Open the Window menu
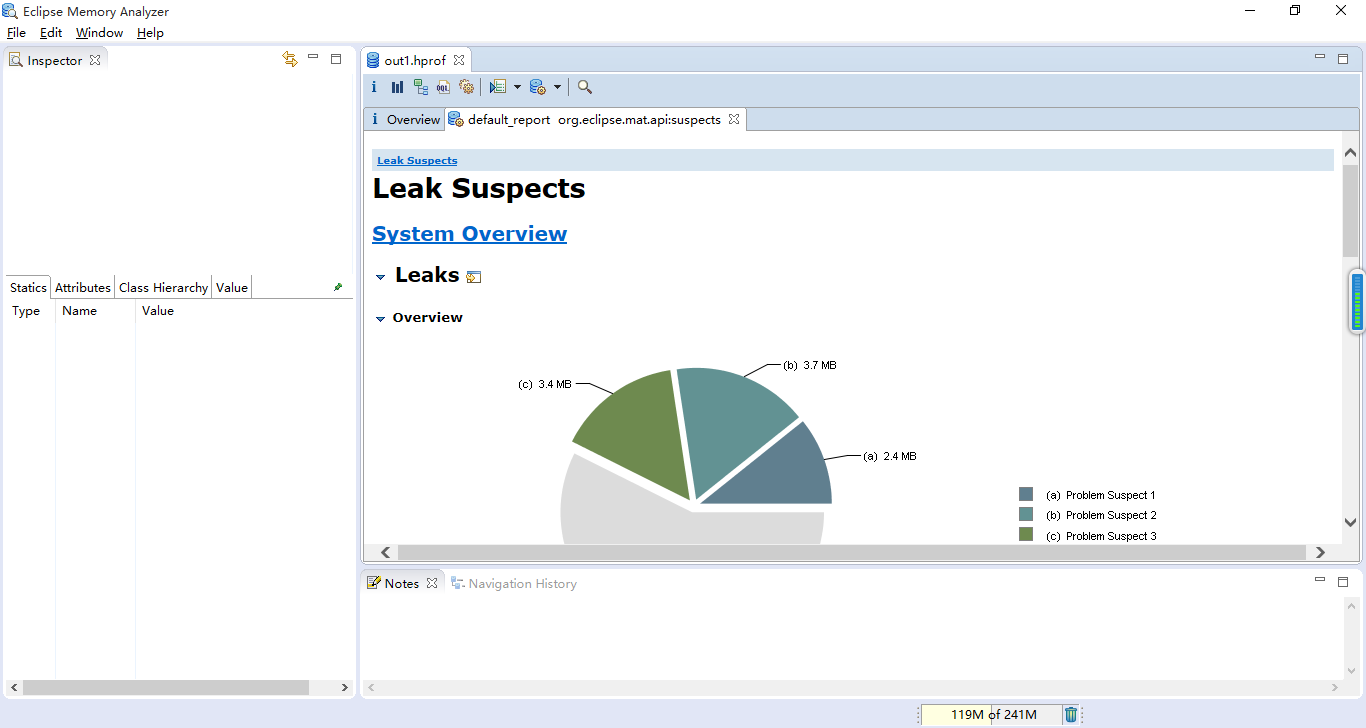1366x728 pixels. click(99, 33)
